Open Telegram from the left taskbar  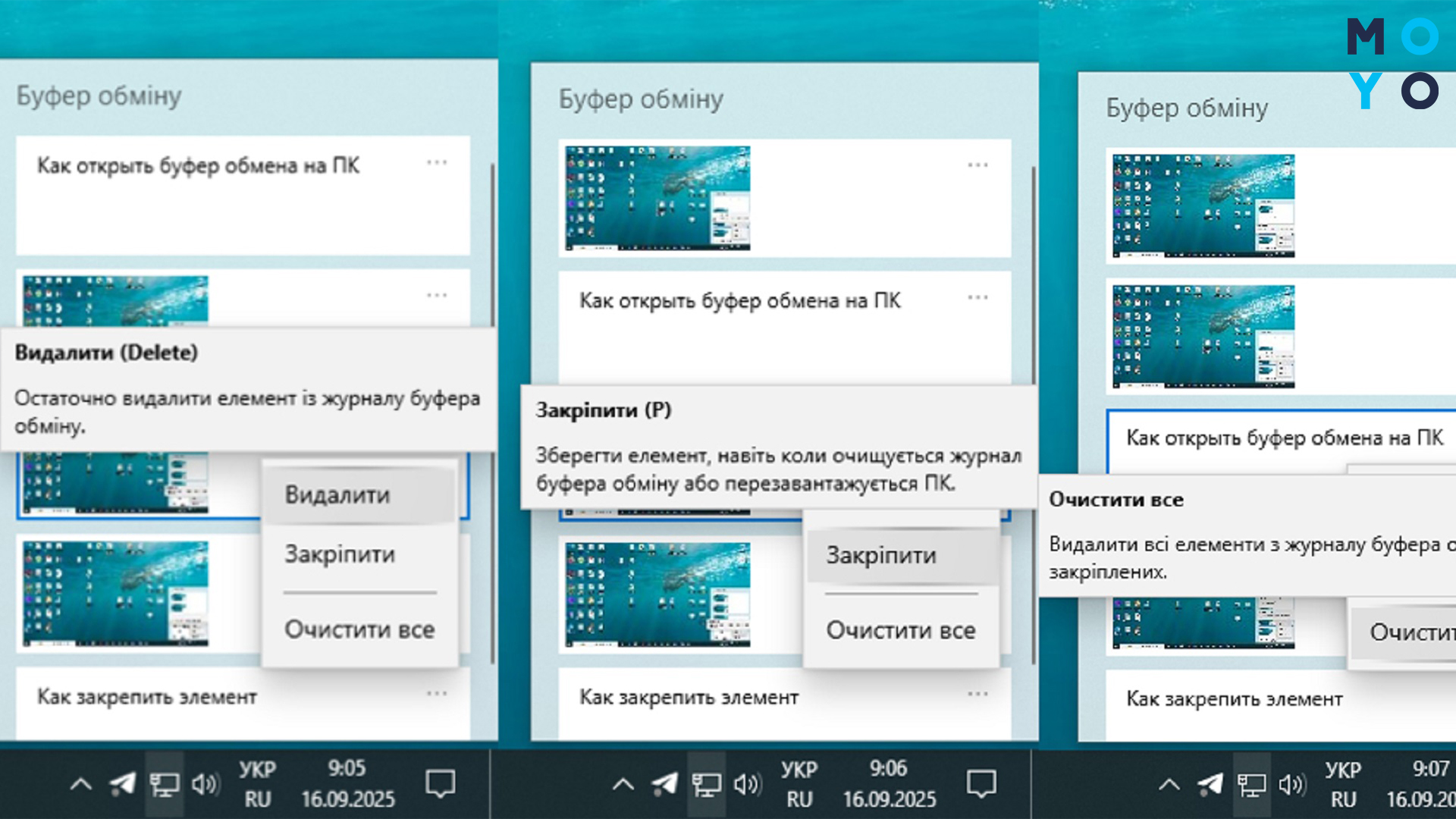point(121,786)
